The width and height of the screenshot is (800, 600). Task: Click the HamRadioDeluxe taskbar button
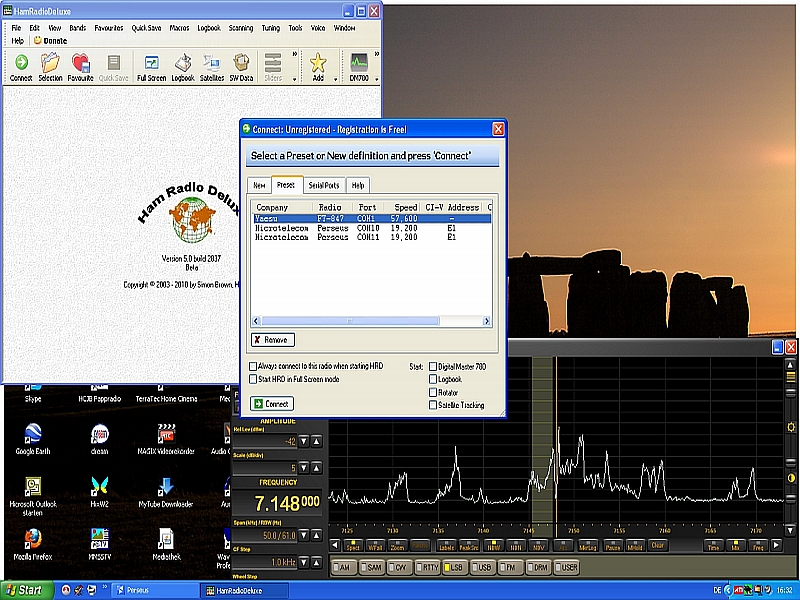245,590
